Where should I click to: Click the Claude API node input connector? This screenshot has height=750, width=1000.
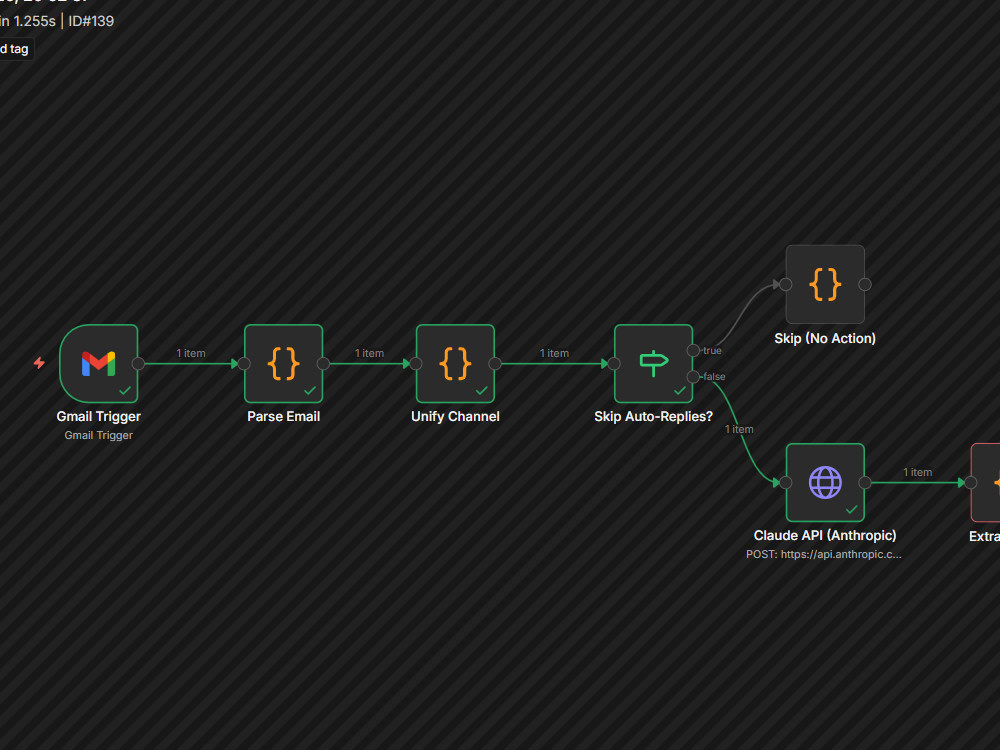(x=786, y=483)
